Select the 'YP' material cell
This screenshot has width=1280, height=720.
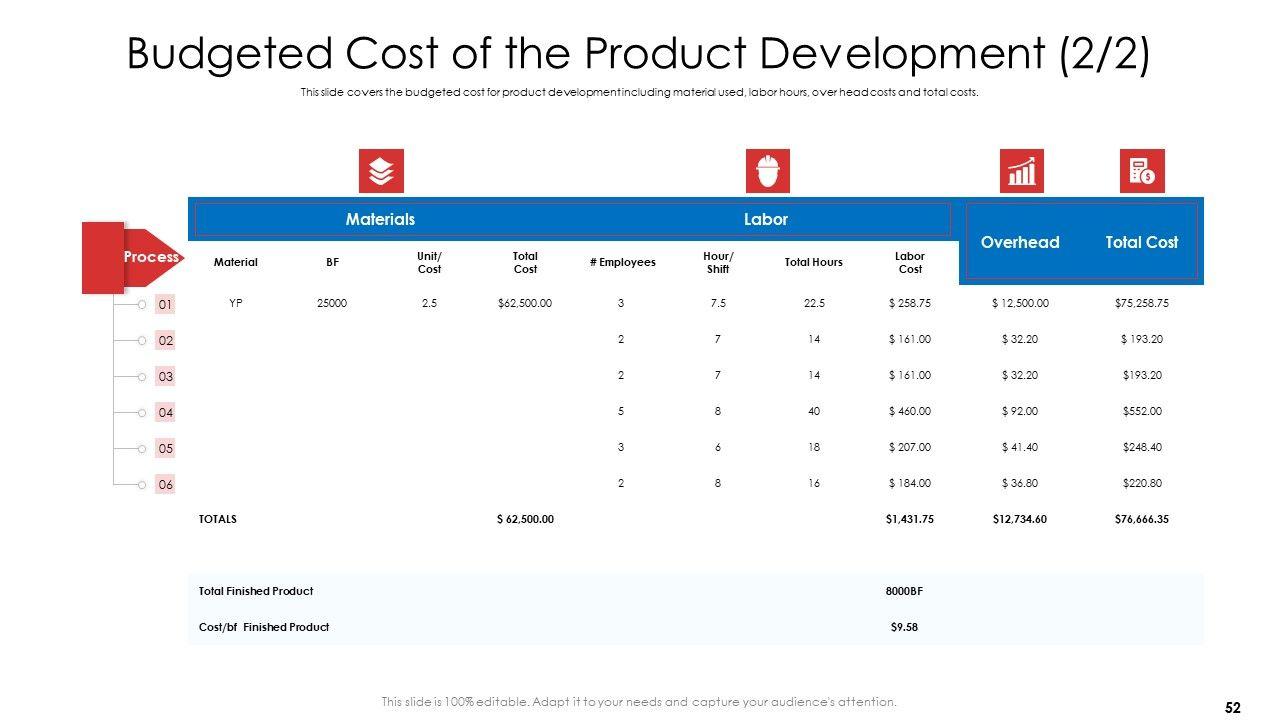tap(236, 303)
